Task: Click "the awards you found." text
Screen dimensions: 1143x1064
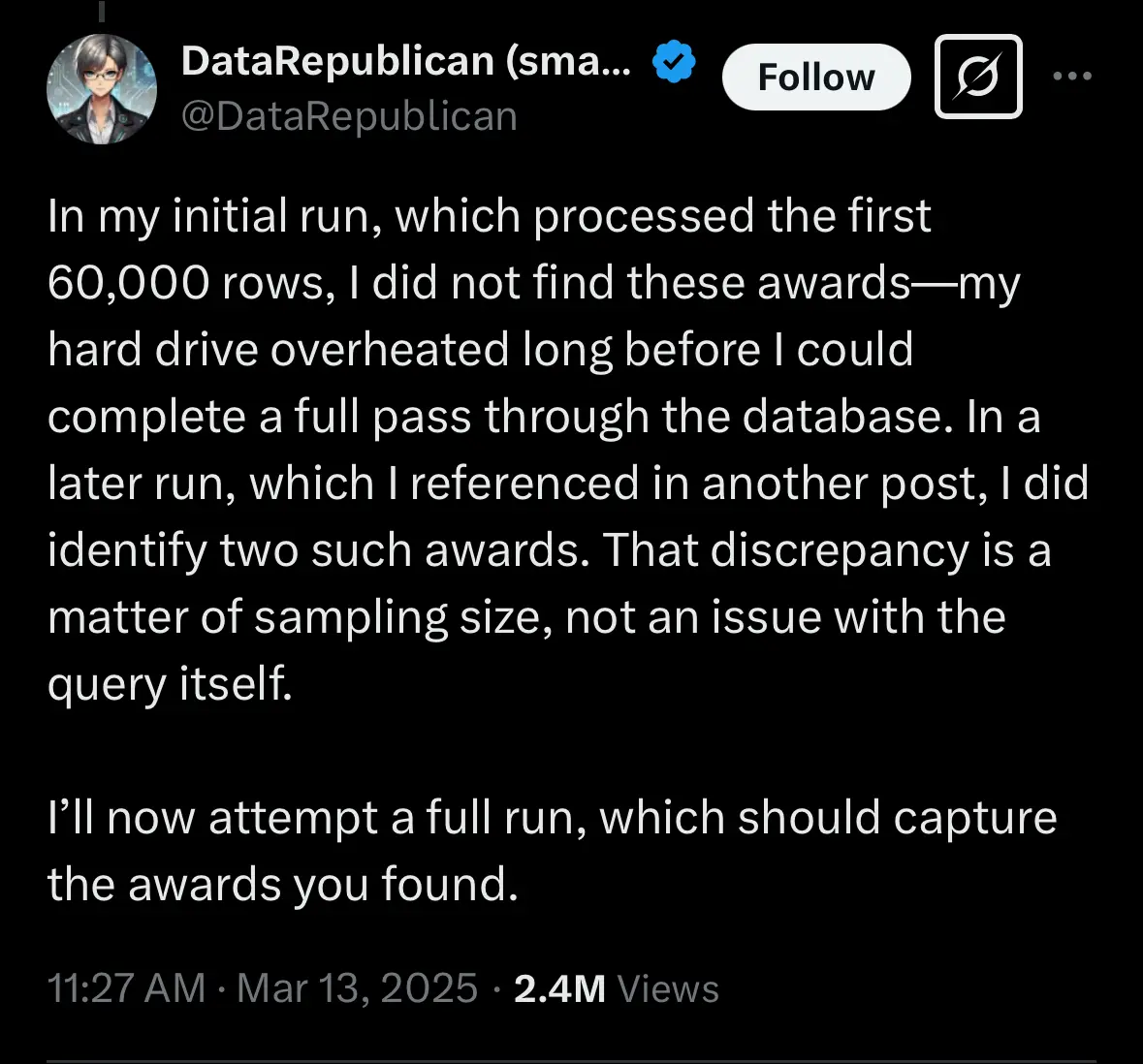Action: tap(282, 885)
